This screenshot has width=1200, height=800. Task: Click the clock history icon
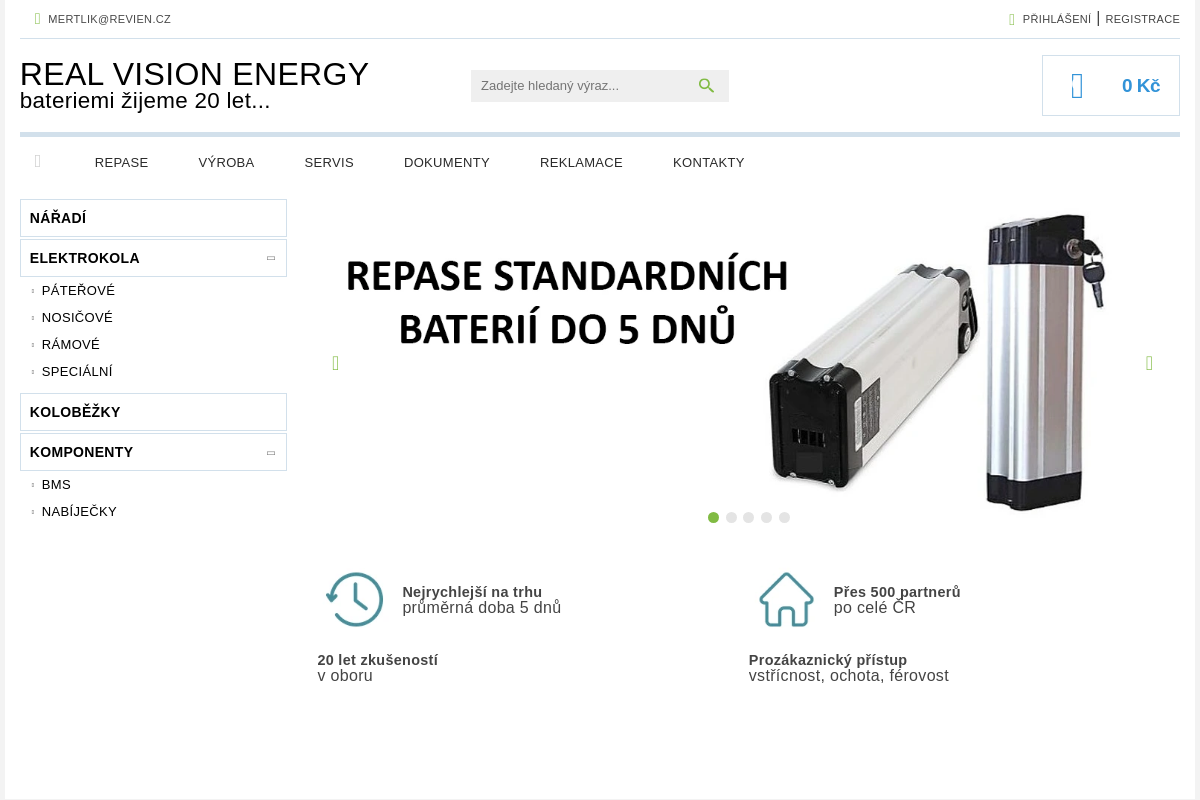355,599
